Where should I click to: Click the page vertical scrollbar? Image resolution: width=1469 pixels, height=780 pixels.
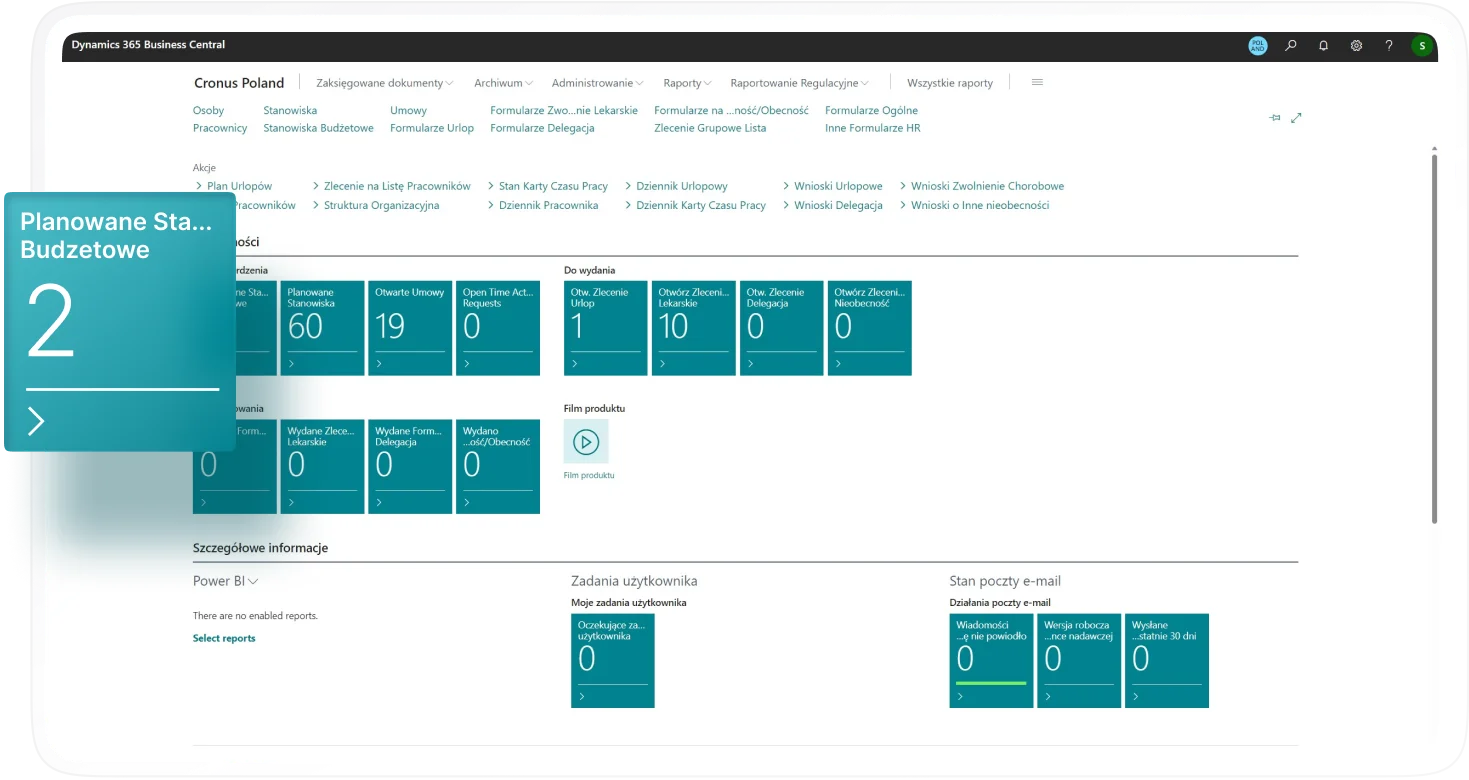[x=1434, y=340]
